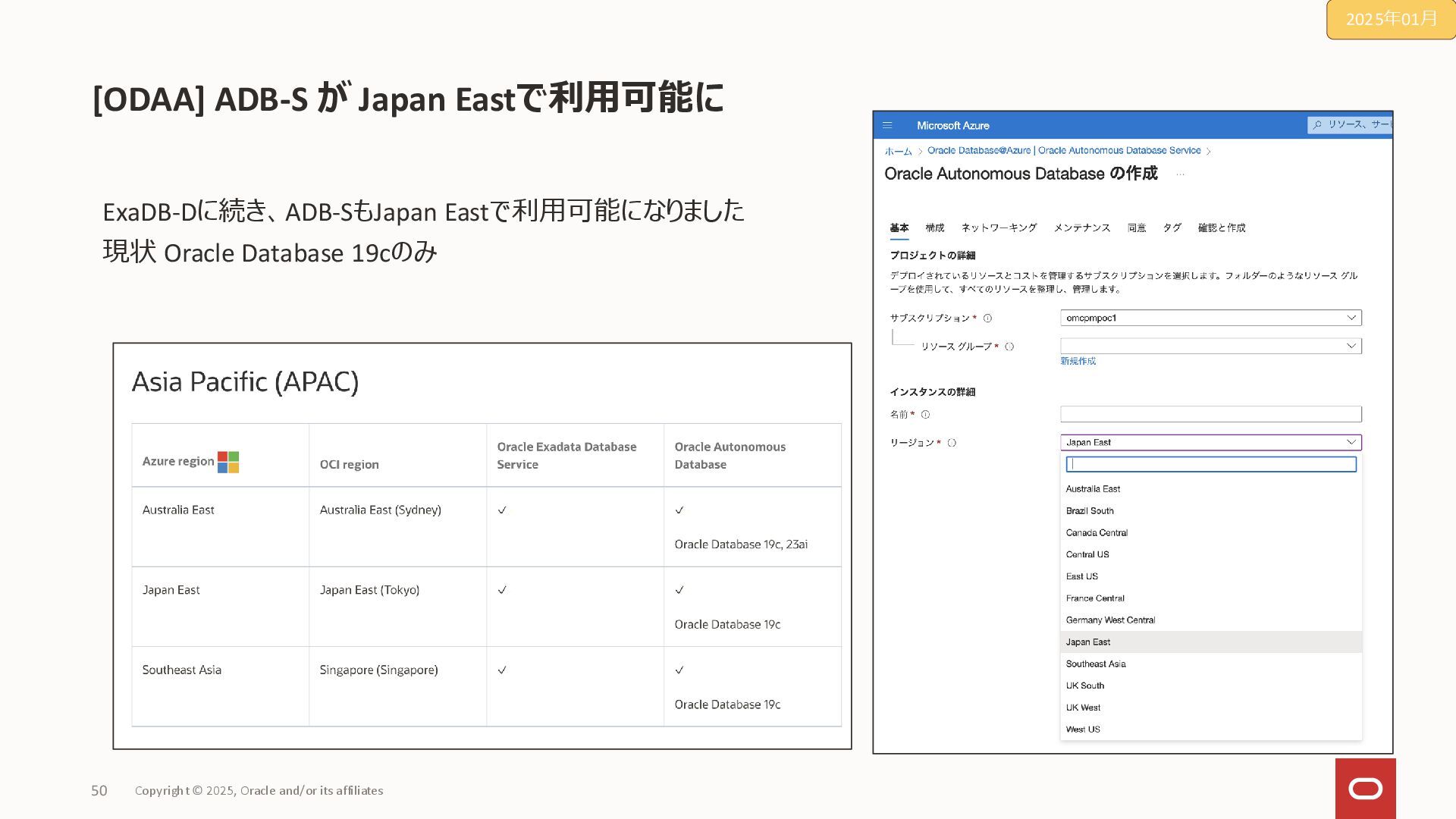The image size is (1456, 819).
Task: Switch to the 確認と作成 tab
Action: click(x=1221, y=228)
